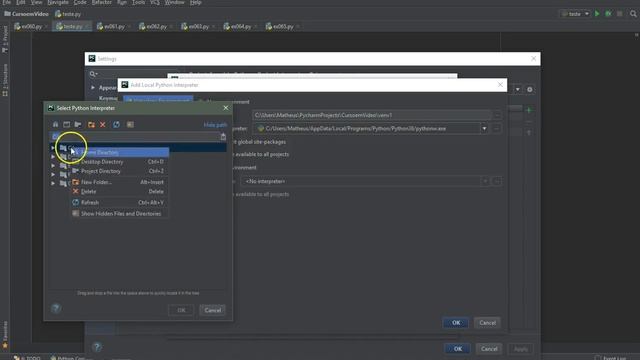The image size is (640, 360).
Task: Open Python Console in bottom bar
Action: point(68,358)
